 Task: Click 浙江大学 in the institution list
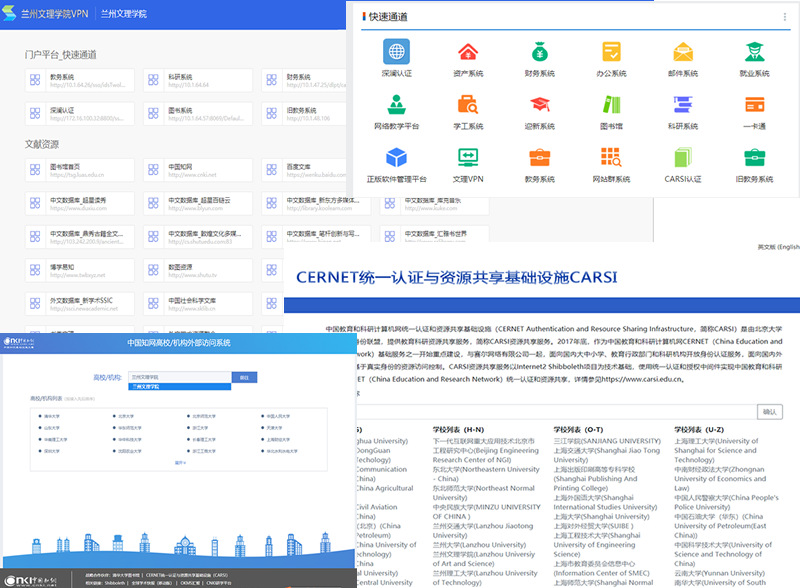click(200, 428)
